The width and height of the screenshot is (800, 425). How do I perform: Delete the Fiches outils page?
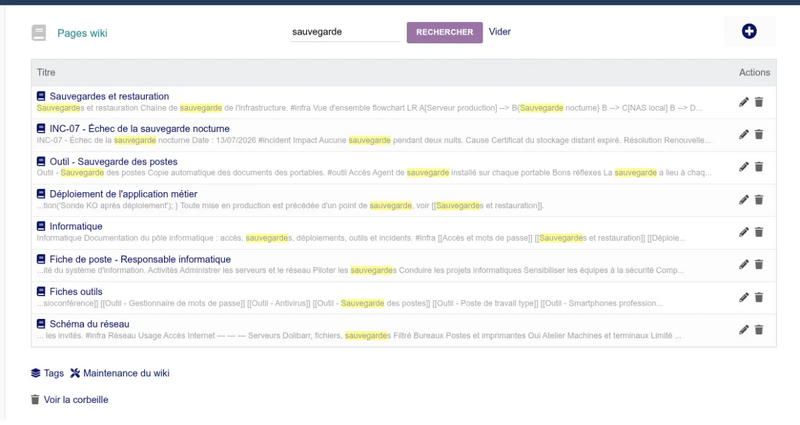coord(759,297)
